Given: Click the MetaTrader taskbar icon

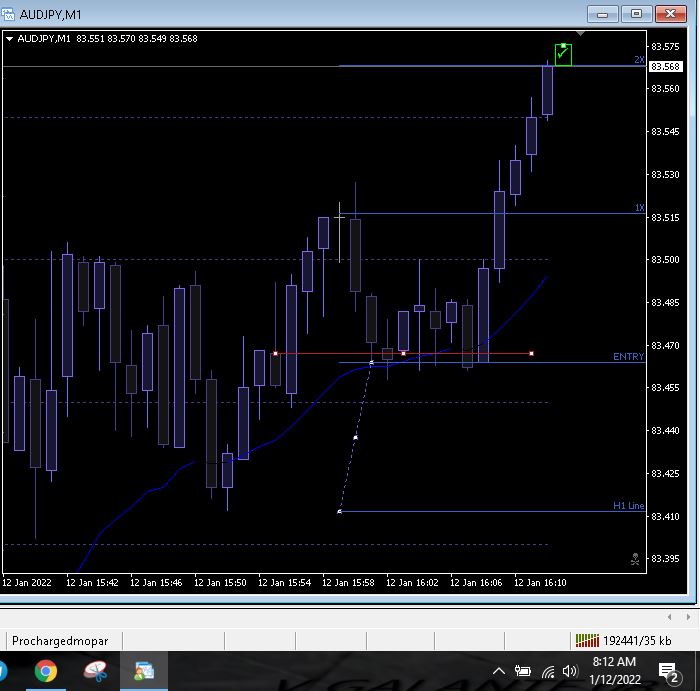Looking at the screenshot, I should [x=144, y=671].
